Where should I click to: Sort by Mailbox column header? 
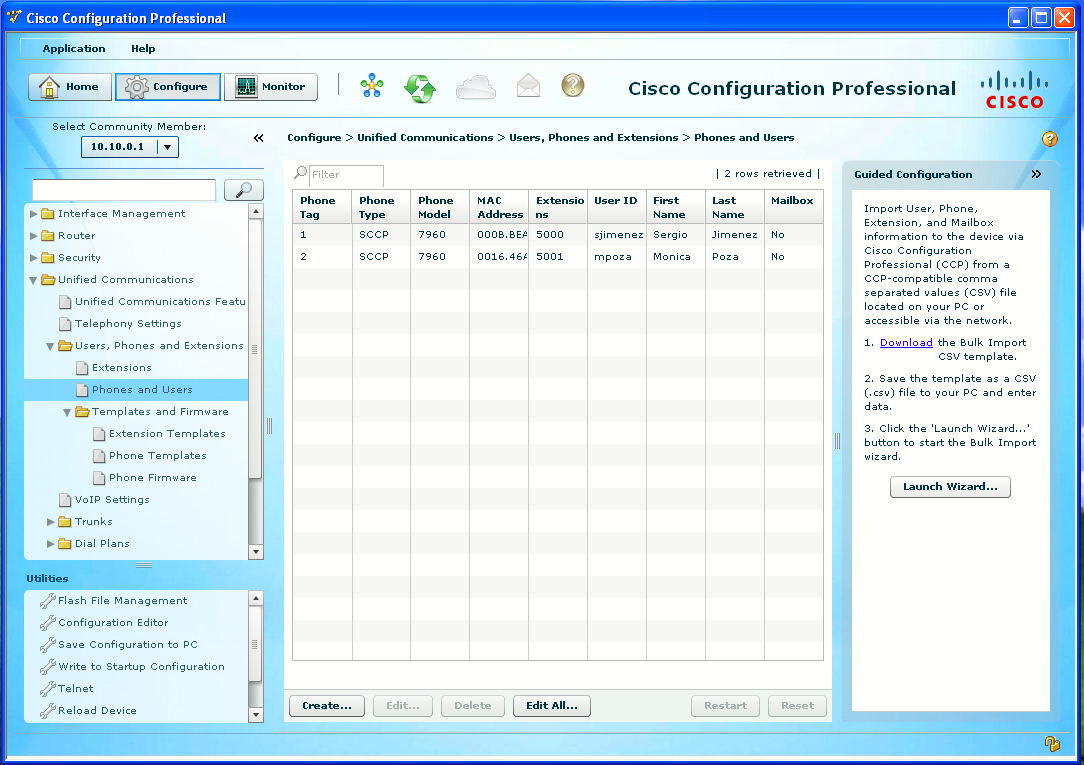tap(794, 207)
